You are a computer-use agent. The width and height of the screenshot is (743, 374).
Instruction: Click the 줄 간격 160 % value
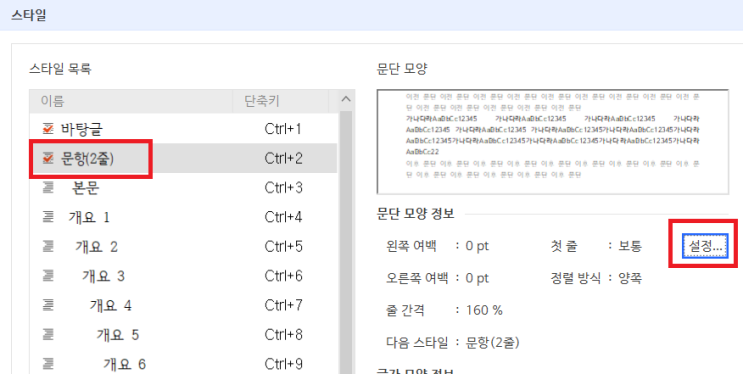tap(484, 310)
